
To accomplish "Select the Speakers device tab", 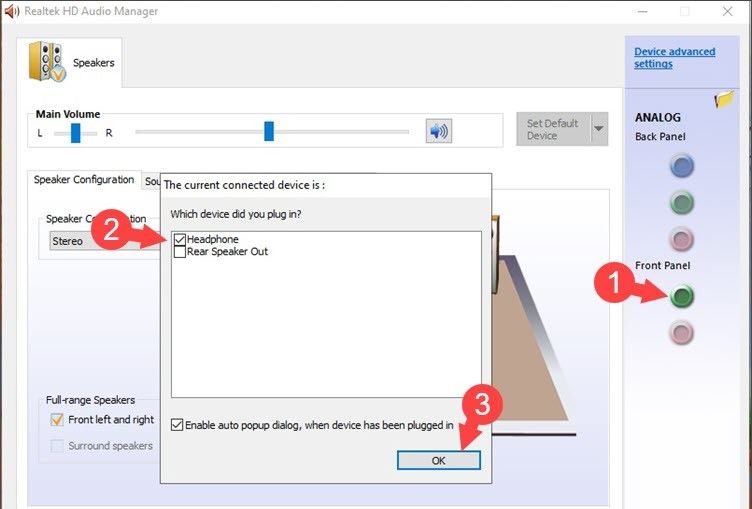I will point(70,62).
